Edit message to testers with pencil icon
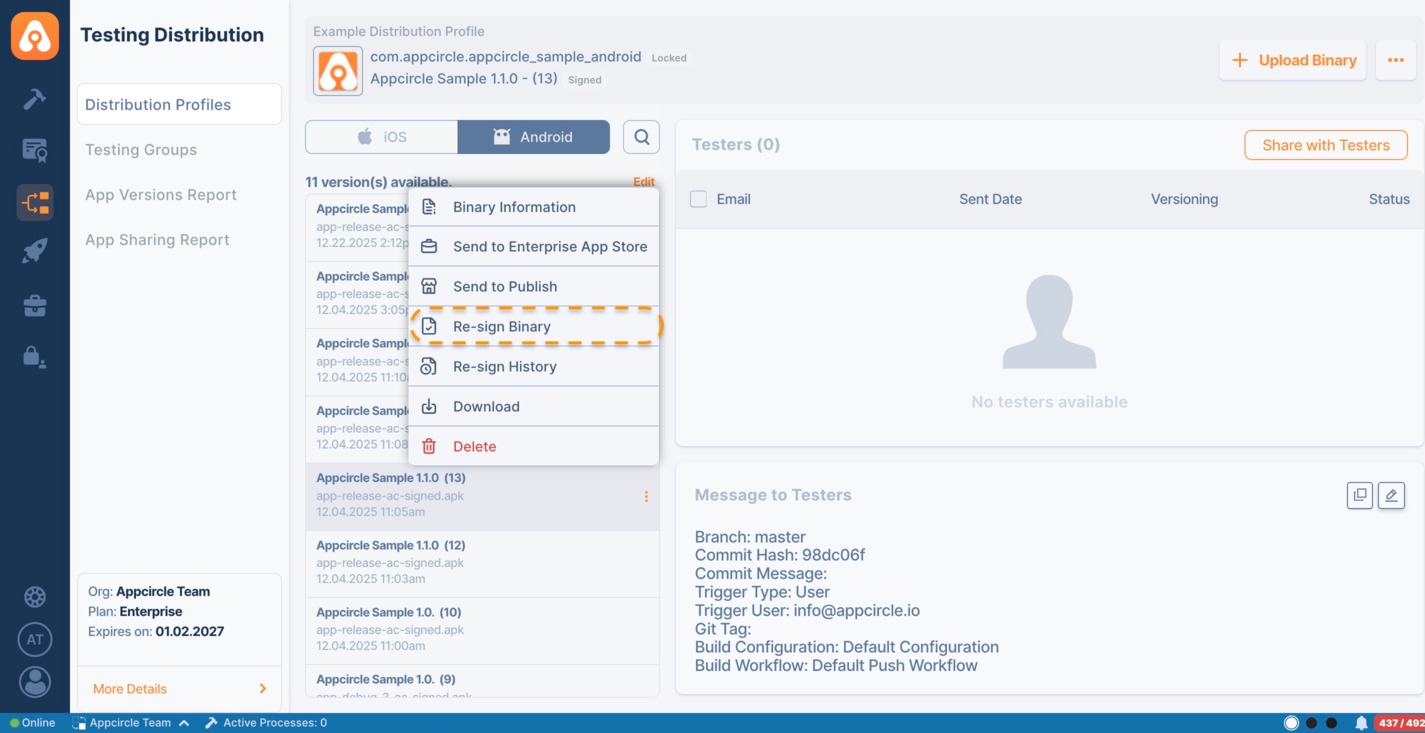Image resolution: width=1425 pixels, height=733 pixels. [1391, 494]
